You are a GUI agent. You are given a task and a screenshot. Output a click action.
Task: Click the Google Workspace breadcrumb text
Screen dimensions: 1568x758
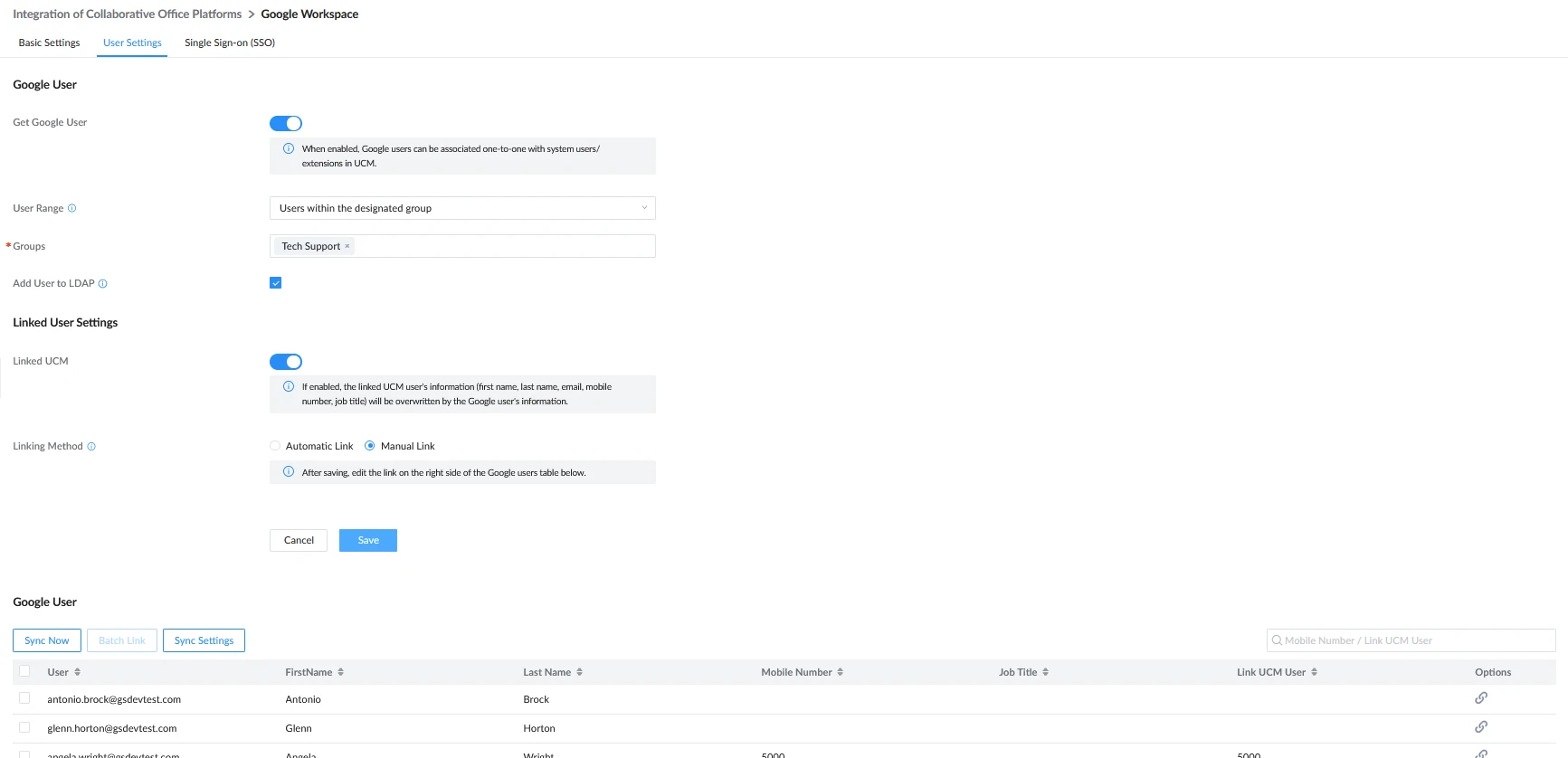tap(309, 14)
